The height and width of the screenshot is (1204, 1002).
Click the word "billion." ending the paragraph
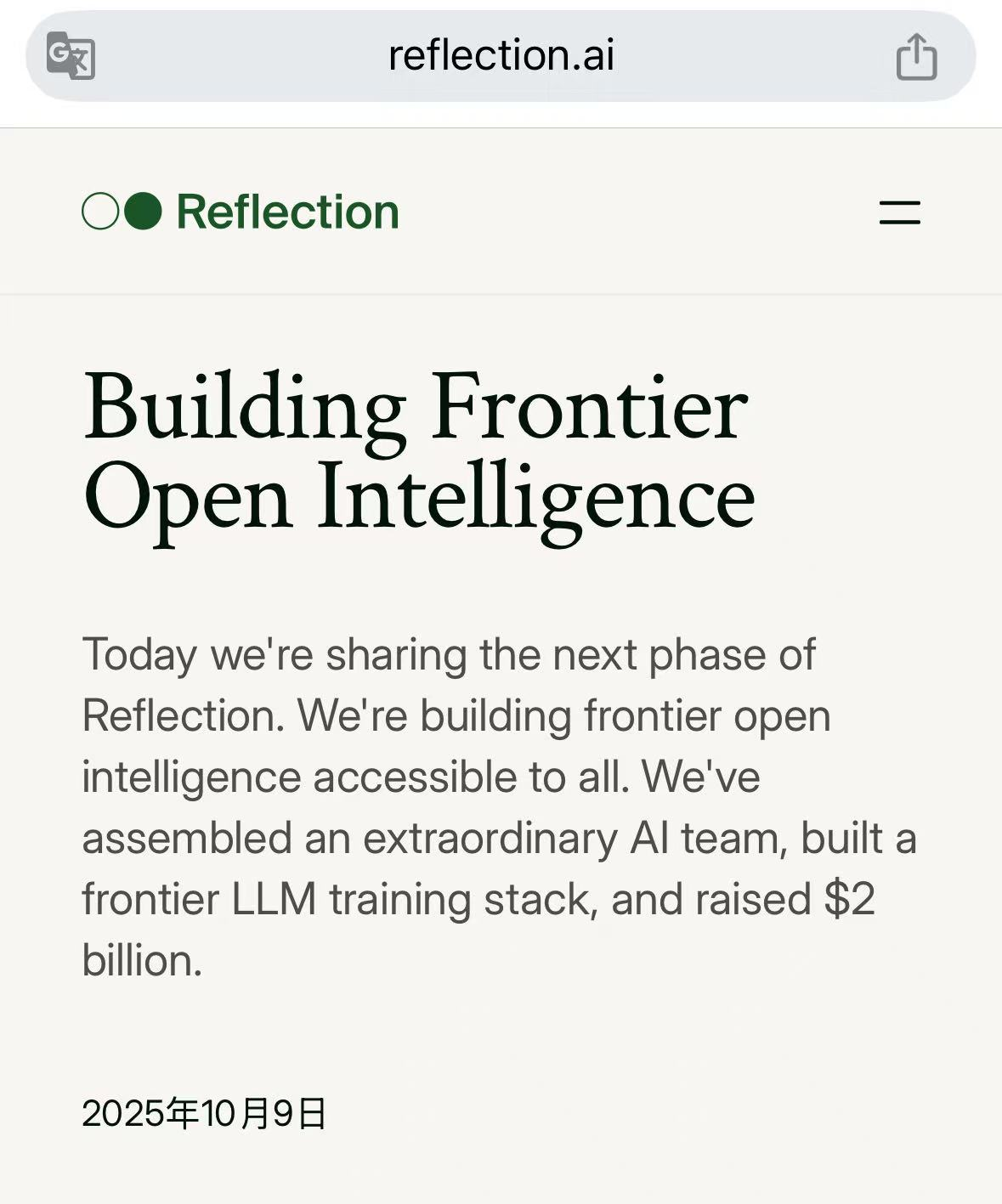142,961
